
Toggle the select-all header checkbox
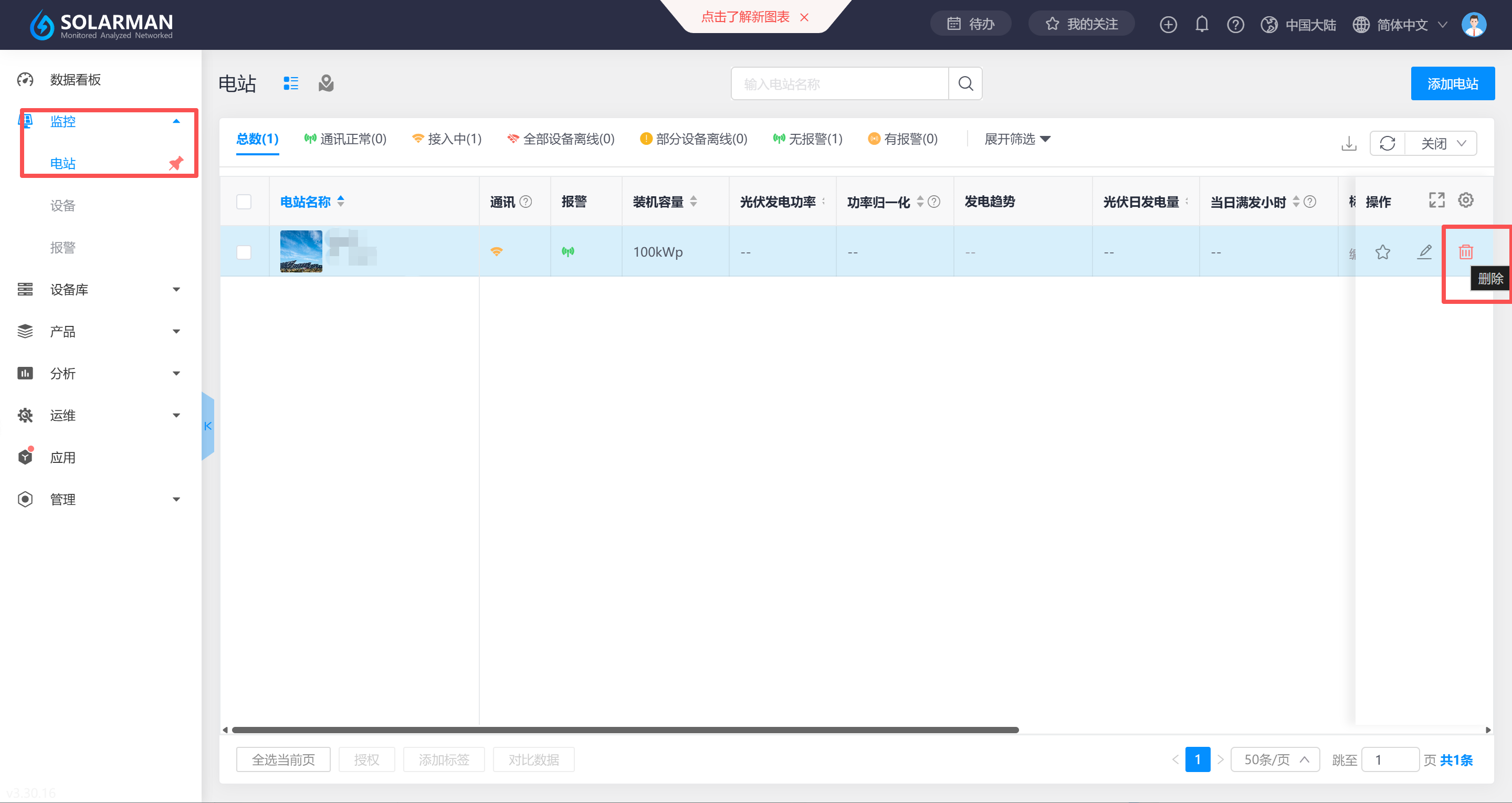click(x=244, y=202)
